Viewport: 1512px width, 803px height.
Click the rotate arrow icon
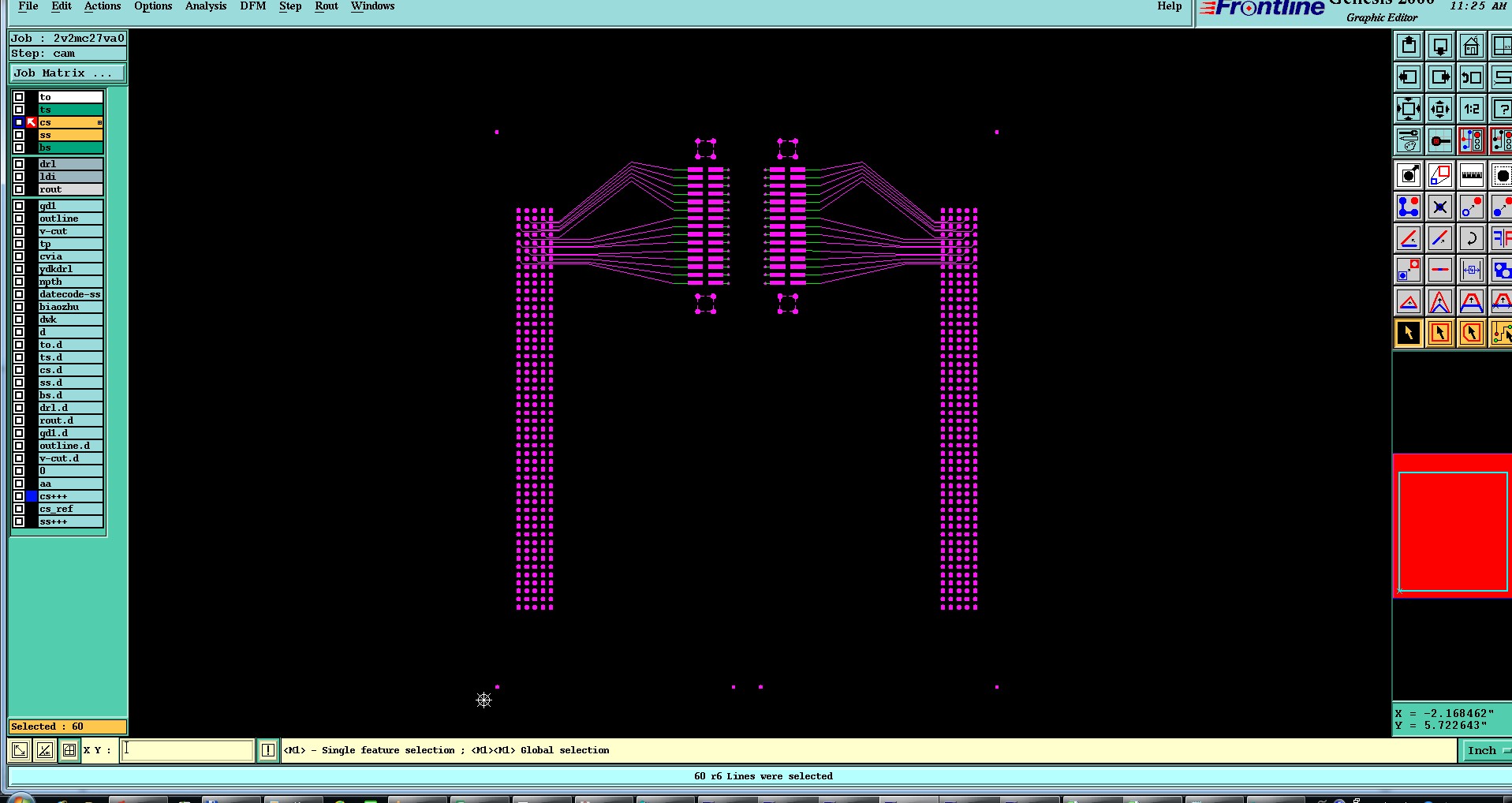1471,238
